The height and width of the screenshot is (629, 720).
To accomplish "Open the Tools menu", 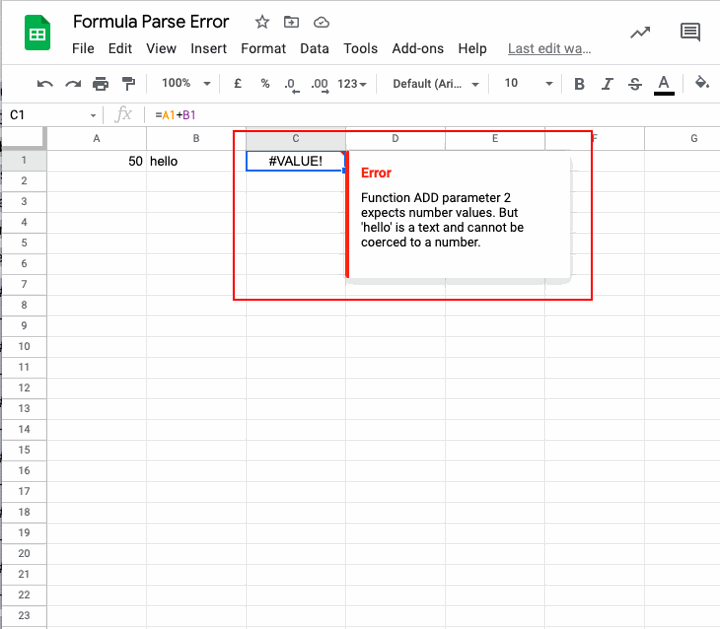I will pos(360,48).
